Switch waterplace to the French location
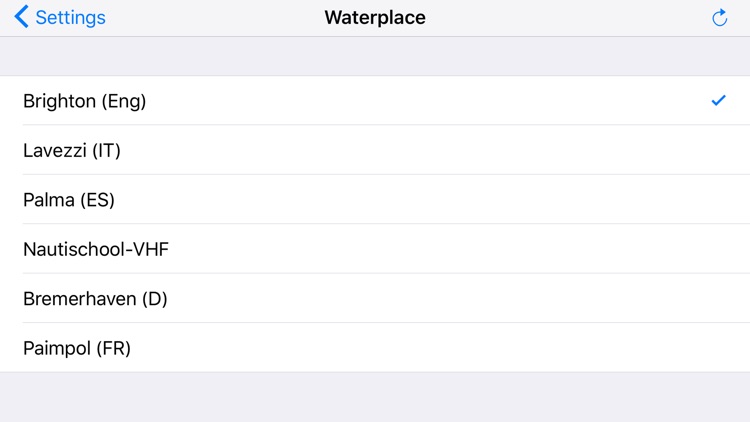This screenshot has width=750, height=422. (x=375, y=347)
